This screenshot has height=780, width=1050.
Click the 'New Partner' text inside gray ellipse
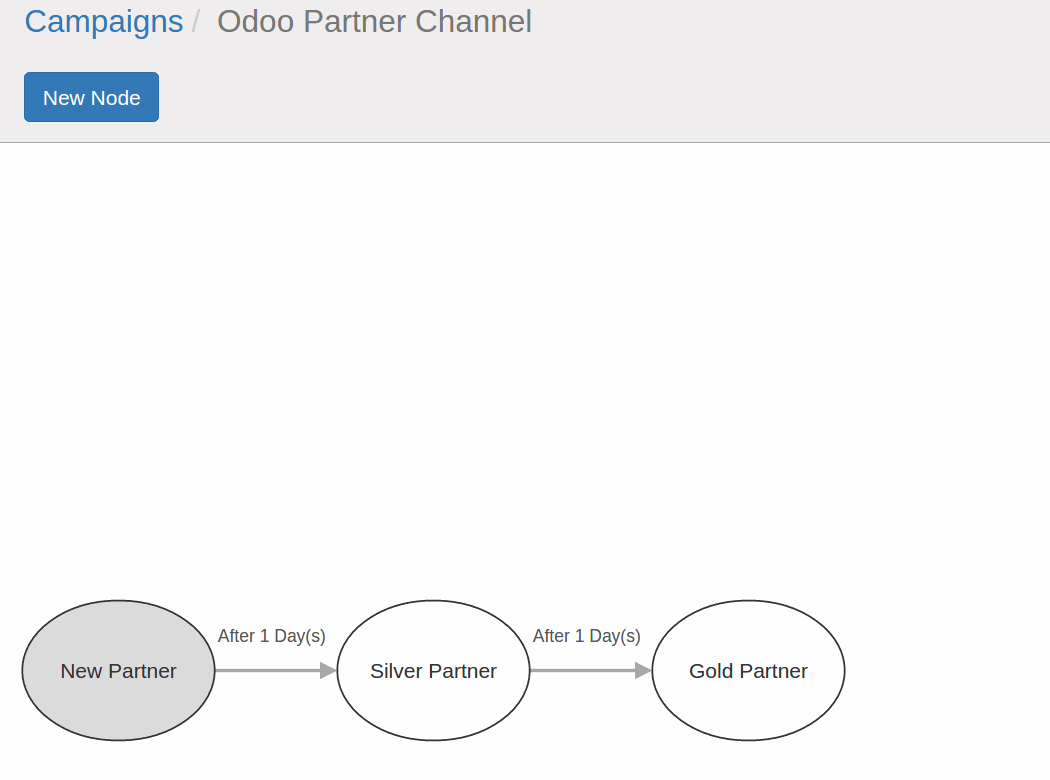pos(118,671)
